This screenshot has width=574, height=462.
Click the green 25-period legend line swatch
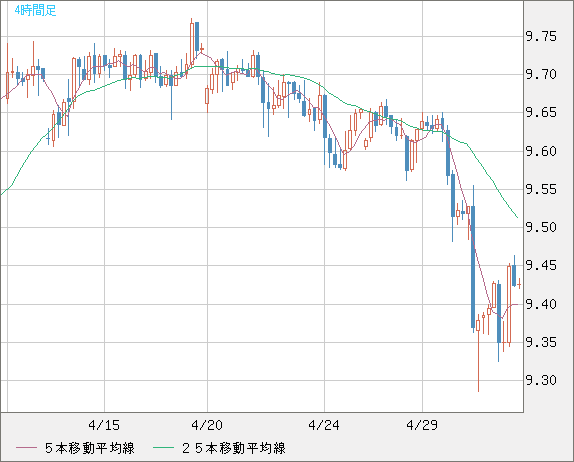pyautogui.click(x=163, y=448)
